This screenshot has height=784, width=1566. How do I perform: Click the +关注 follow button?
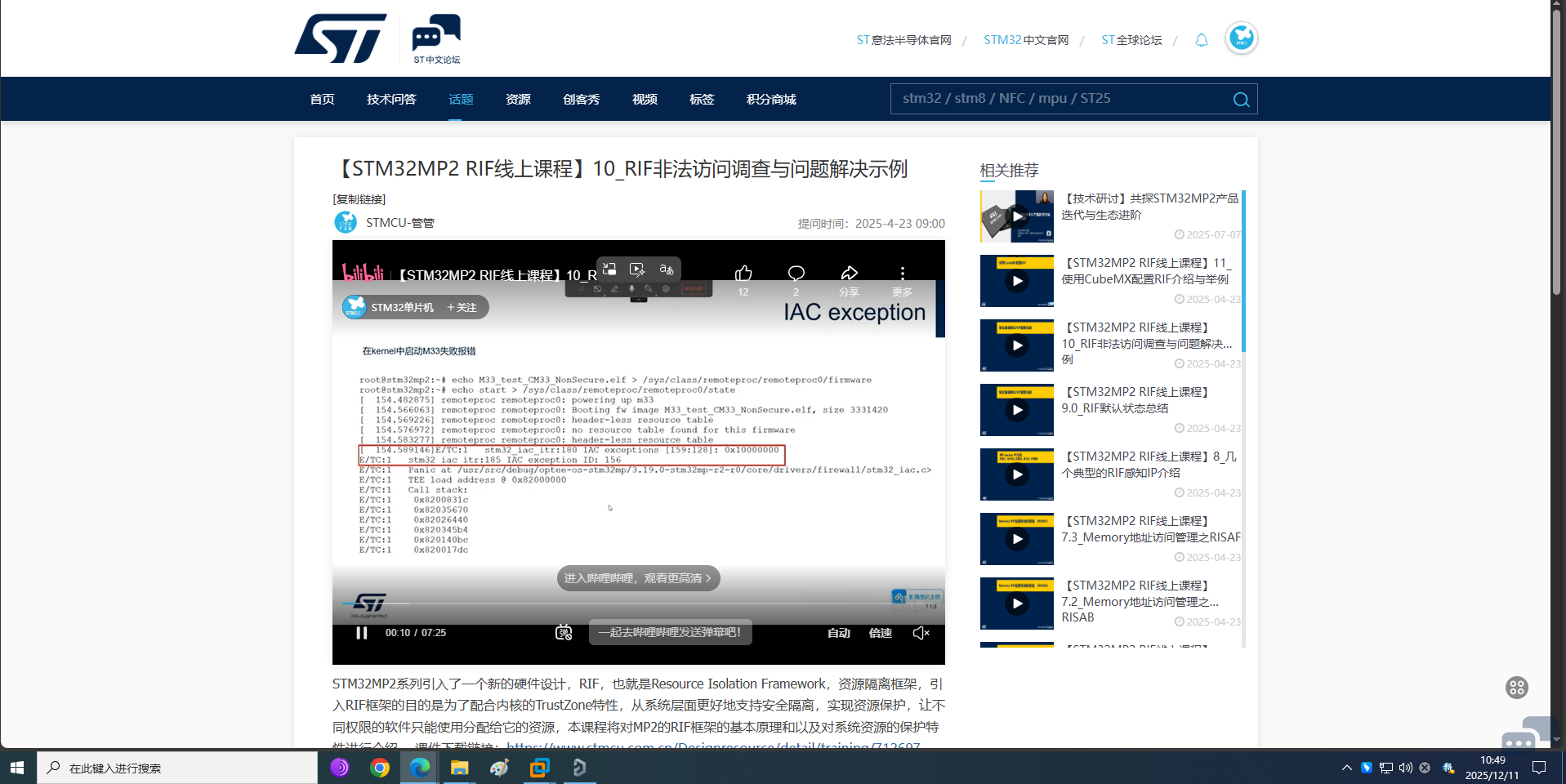point(462,308)
